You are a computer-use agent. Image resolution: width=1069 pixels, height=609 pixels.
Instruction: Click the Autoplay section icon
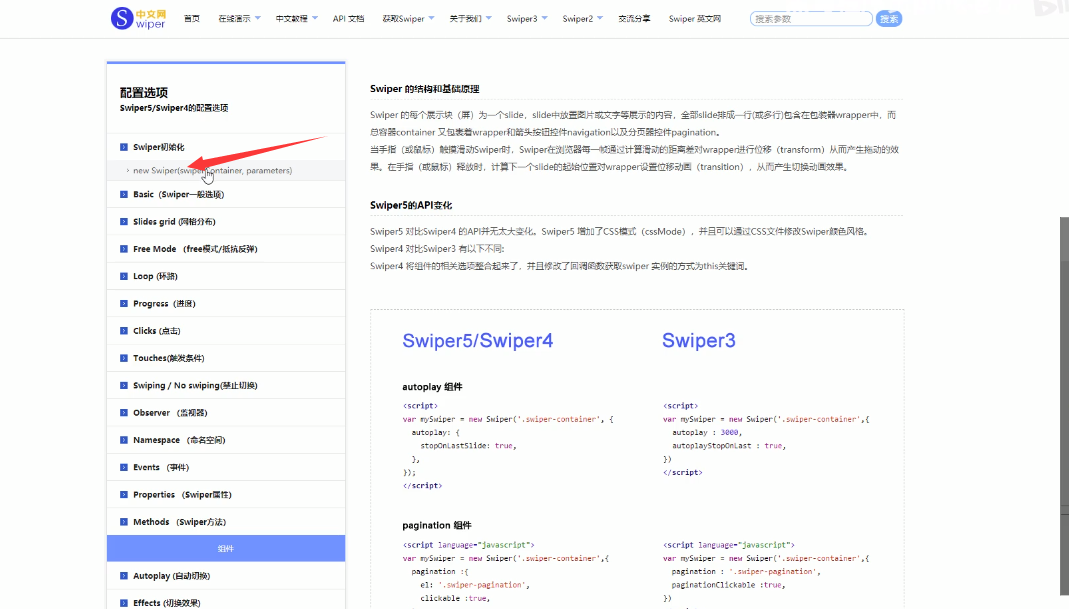point(123,576)
